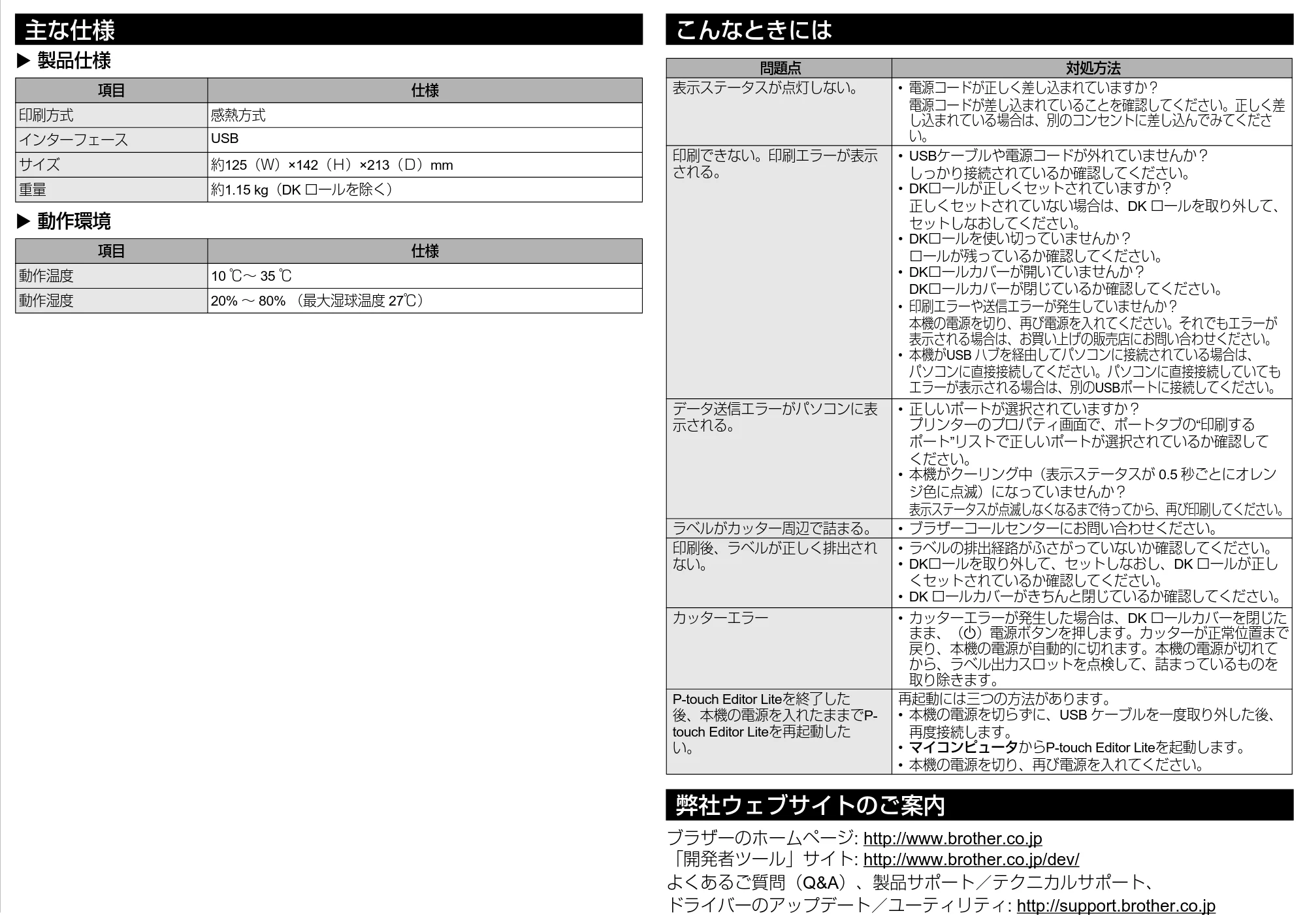Click the 製品仕様 heading
Image resolution: width=1307 pixels, height=924 pixels.
pyautogui.click(x=74, y=61)
